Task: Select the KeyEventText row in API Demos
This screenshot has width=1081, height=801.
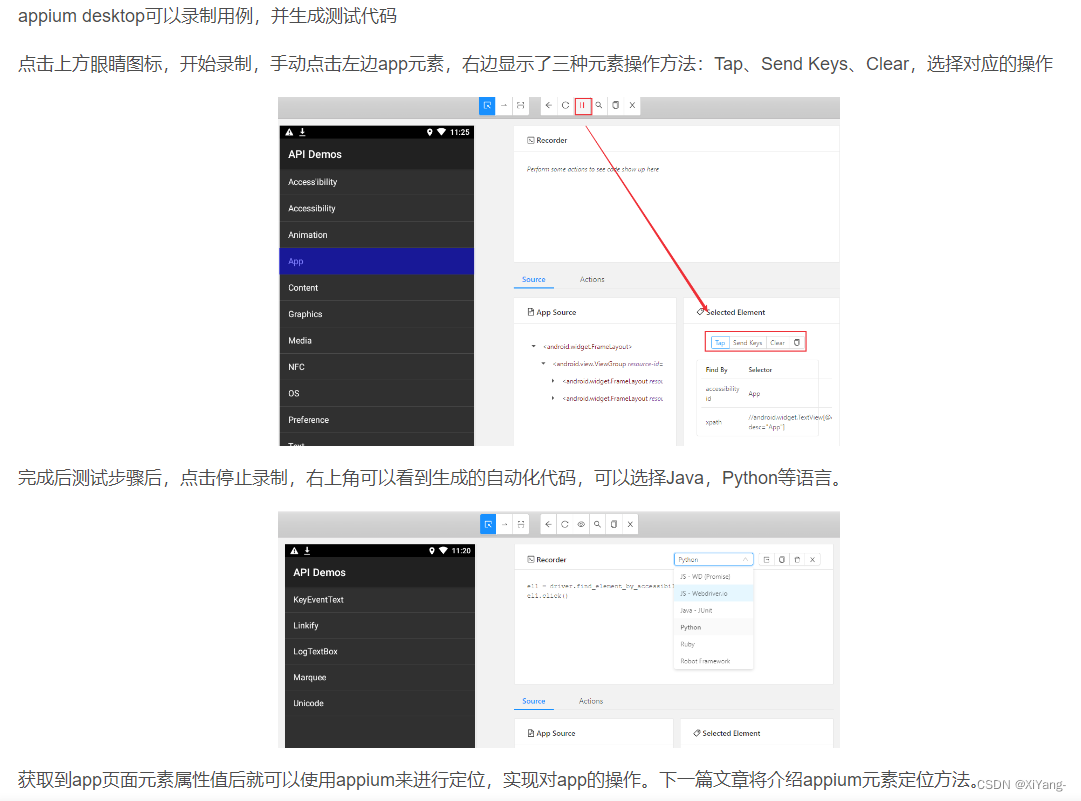Action: pyautogui.click(x=380, y=600)
